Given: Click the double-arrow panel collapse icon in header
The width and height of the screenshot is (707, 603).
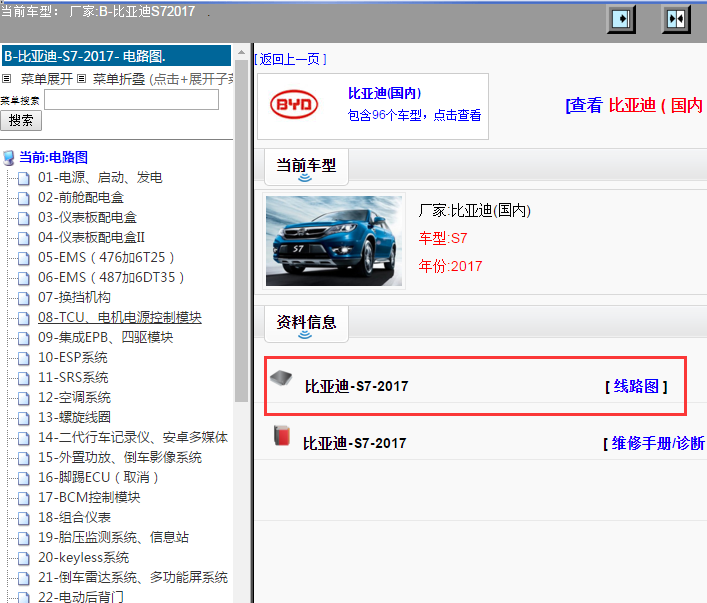Looking at the screenshot, I should coord(676,19).
